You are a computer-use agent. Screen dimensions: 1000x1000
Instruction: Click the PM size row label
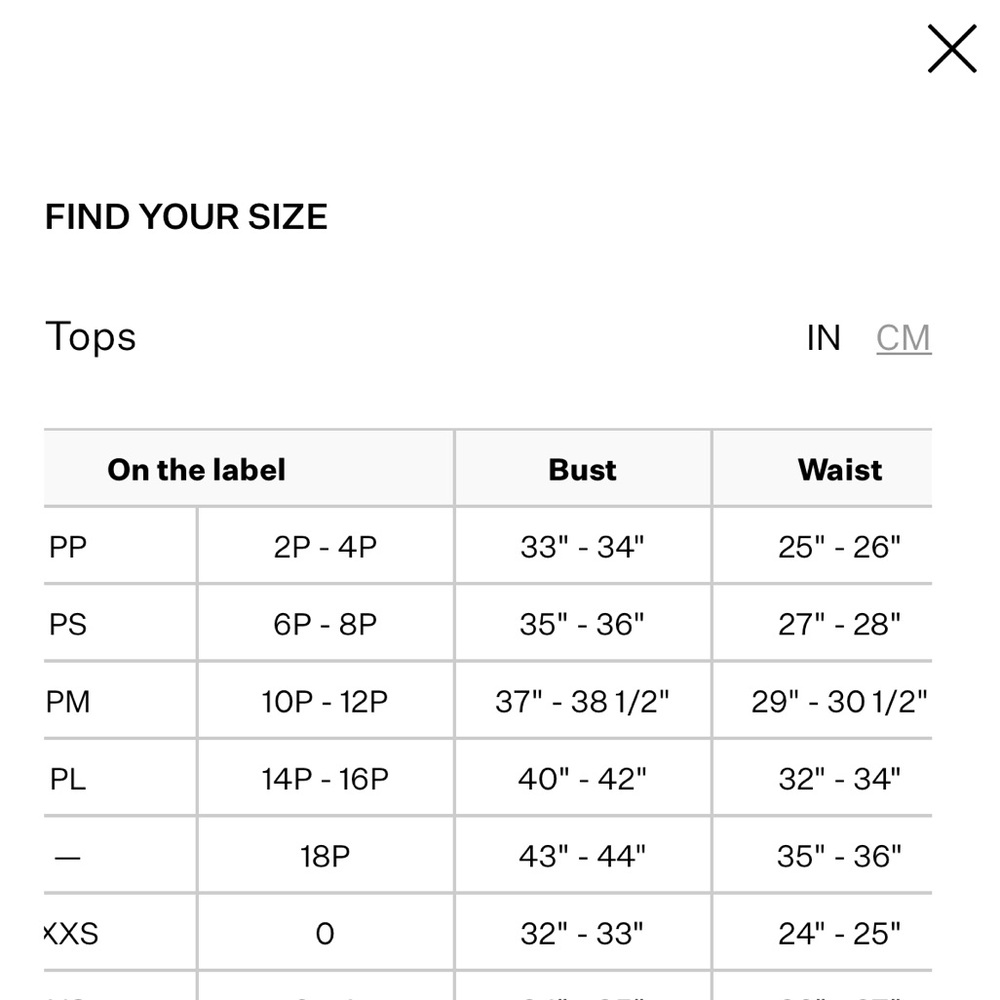(x=70, y=700)
